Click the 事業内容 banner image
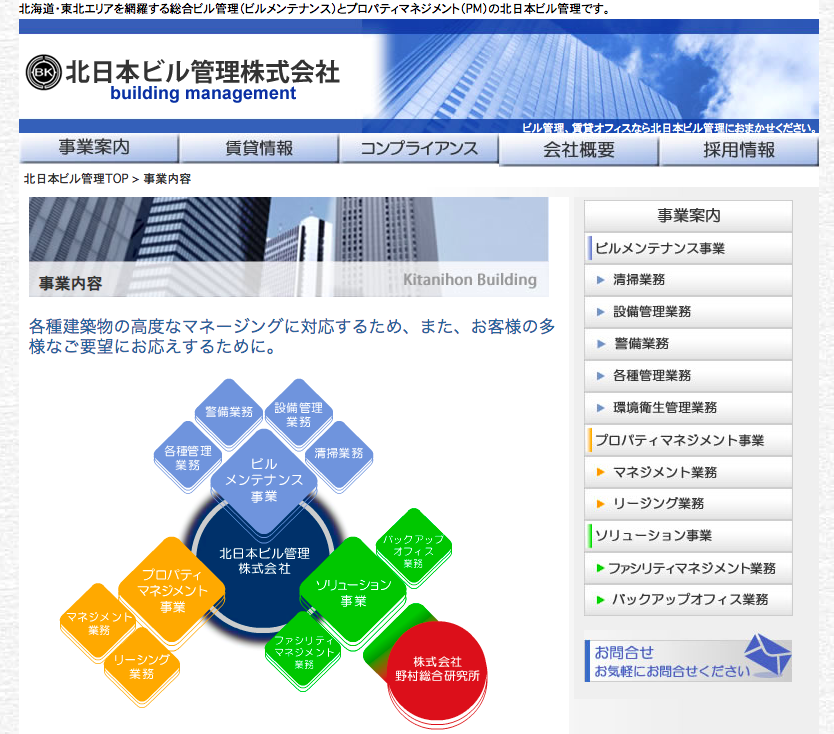 click(x=289, y=247)
